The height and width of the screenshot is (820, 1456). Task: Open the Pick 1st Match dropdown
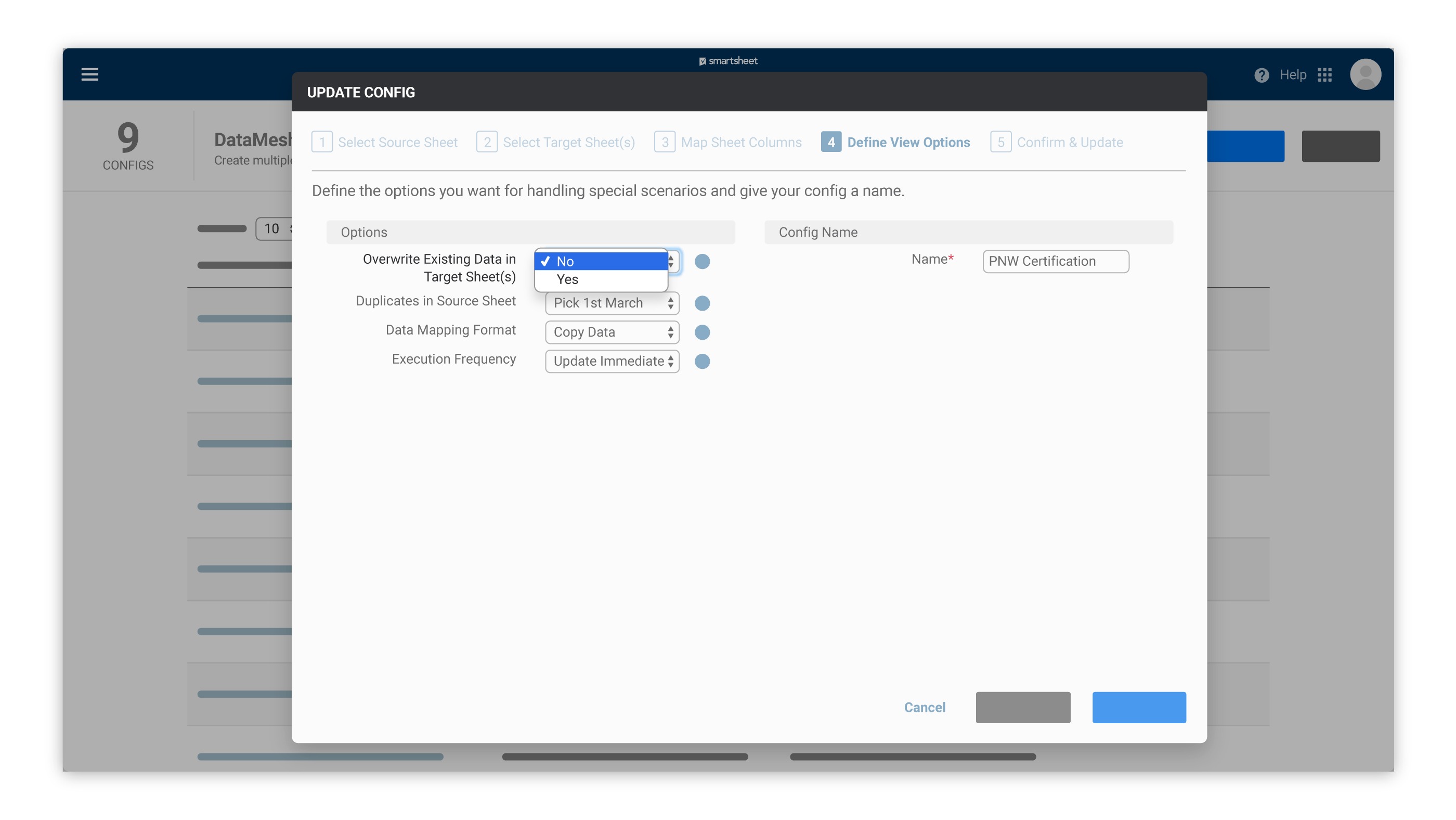click(x=612, y=303)
